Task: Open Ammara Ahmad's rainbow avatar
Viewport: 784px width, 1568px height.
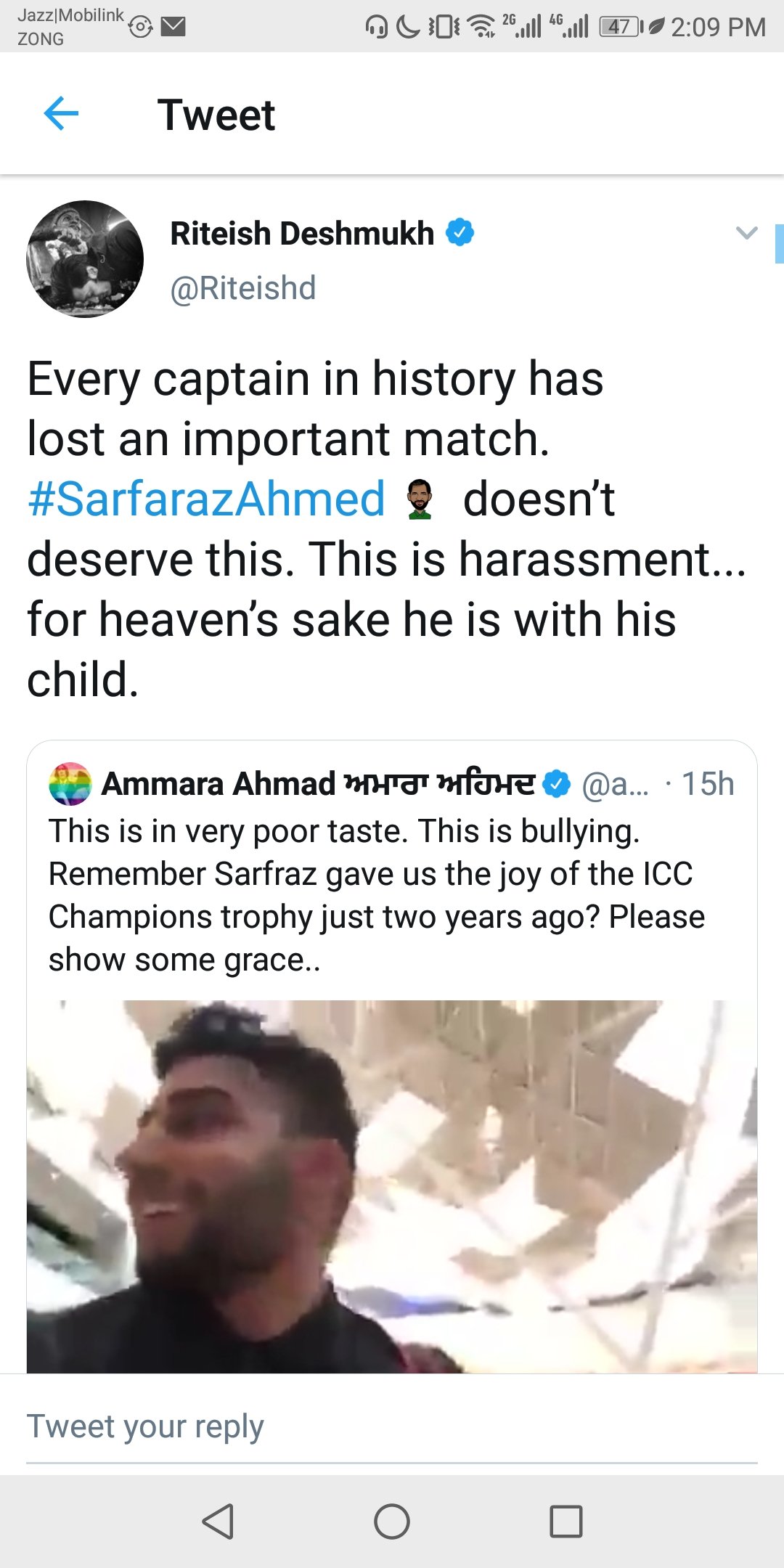Action: (x=70, y=784)
